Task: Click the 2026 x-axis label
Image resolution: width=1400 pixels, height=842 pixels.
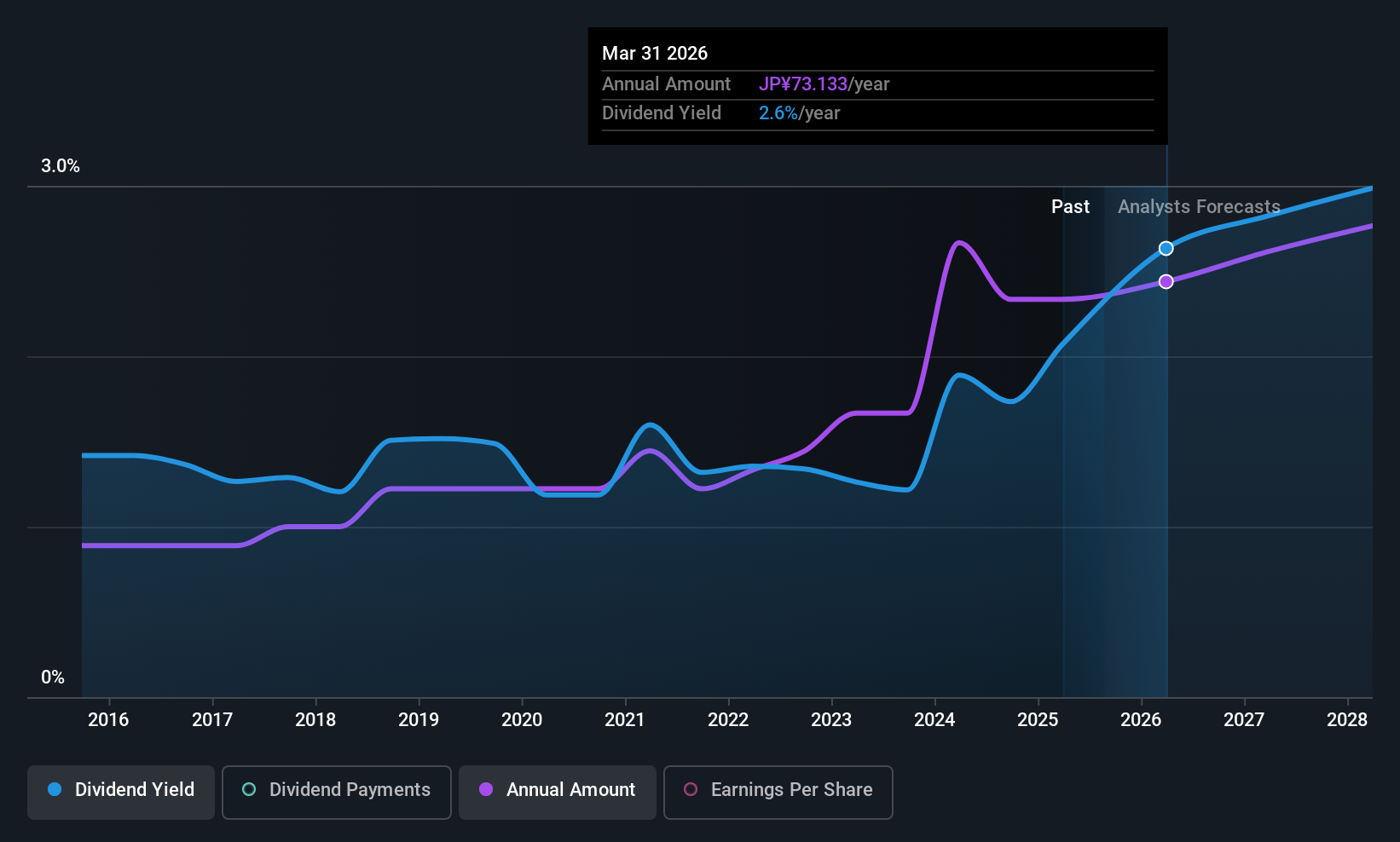Action: coord(1141,719)
